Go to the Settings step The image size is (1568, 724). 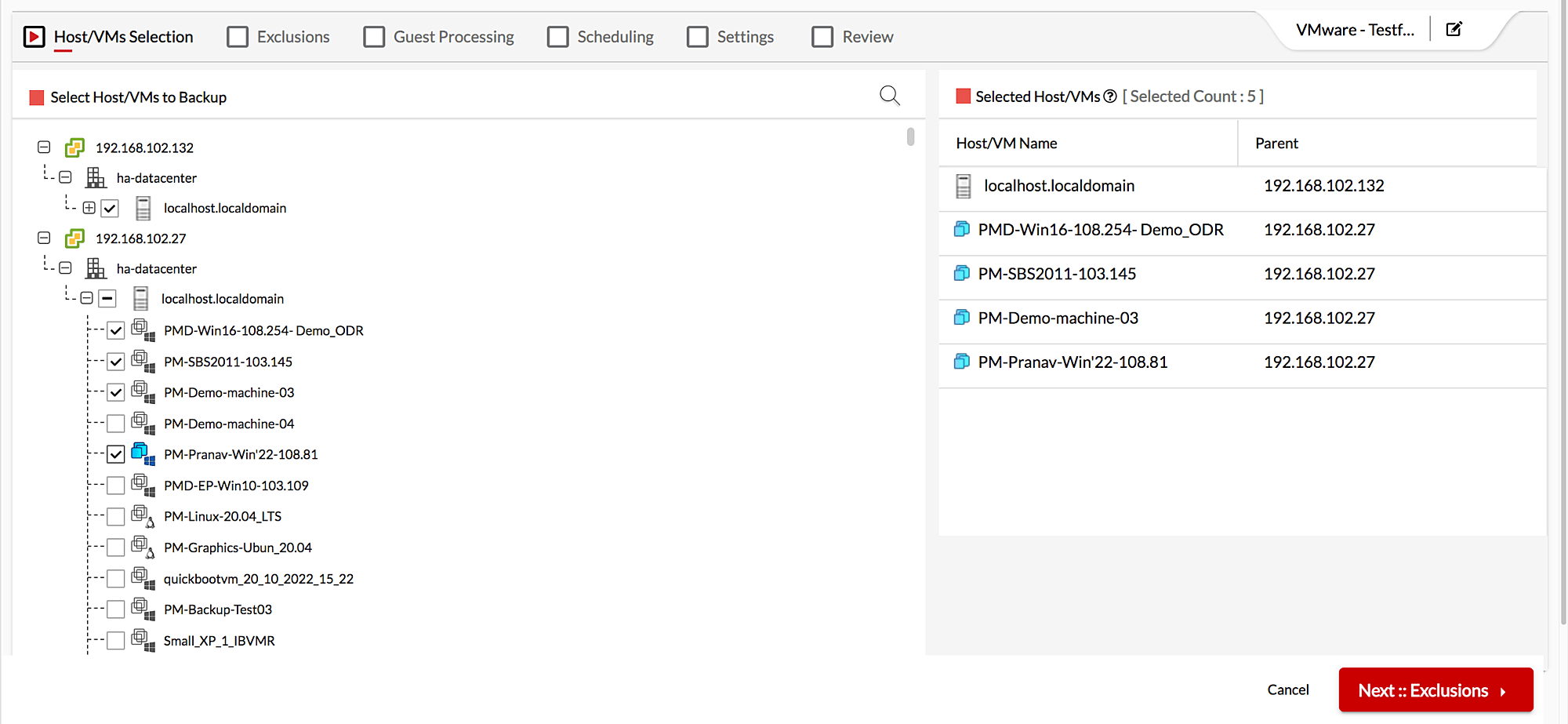(730, 37)
